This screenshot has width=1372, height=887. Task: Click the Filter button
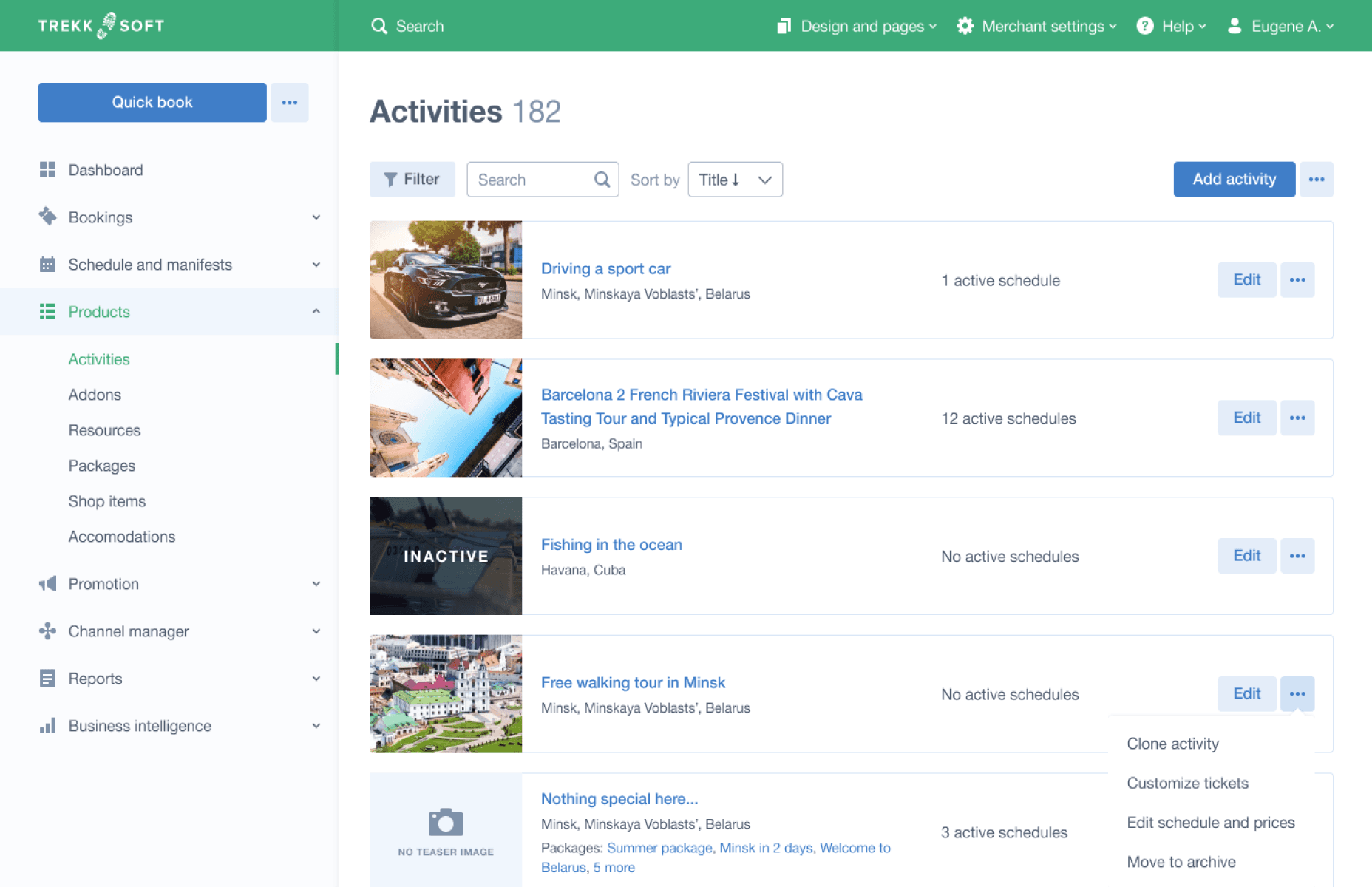point(412,180)
